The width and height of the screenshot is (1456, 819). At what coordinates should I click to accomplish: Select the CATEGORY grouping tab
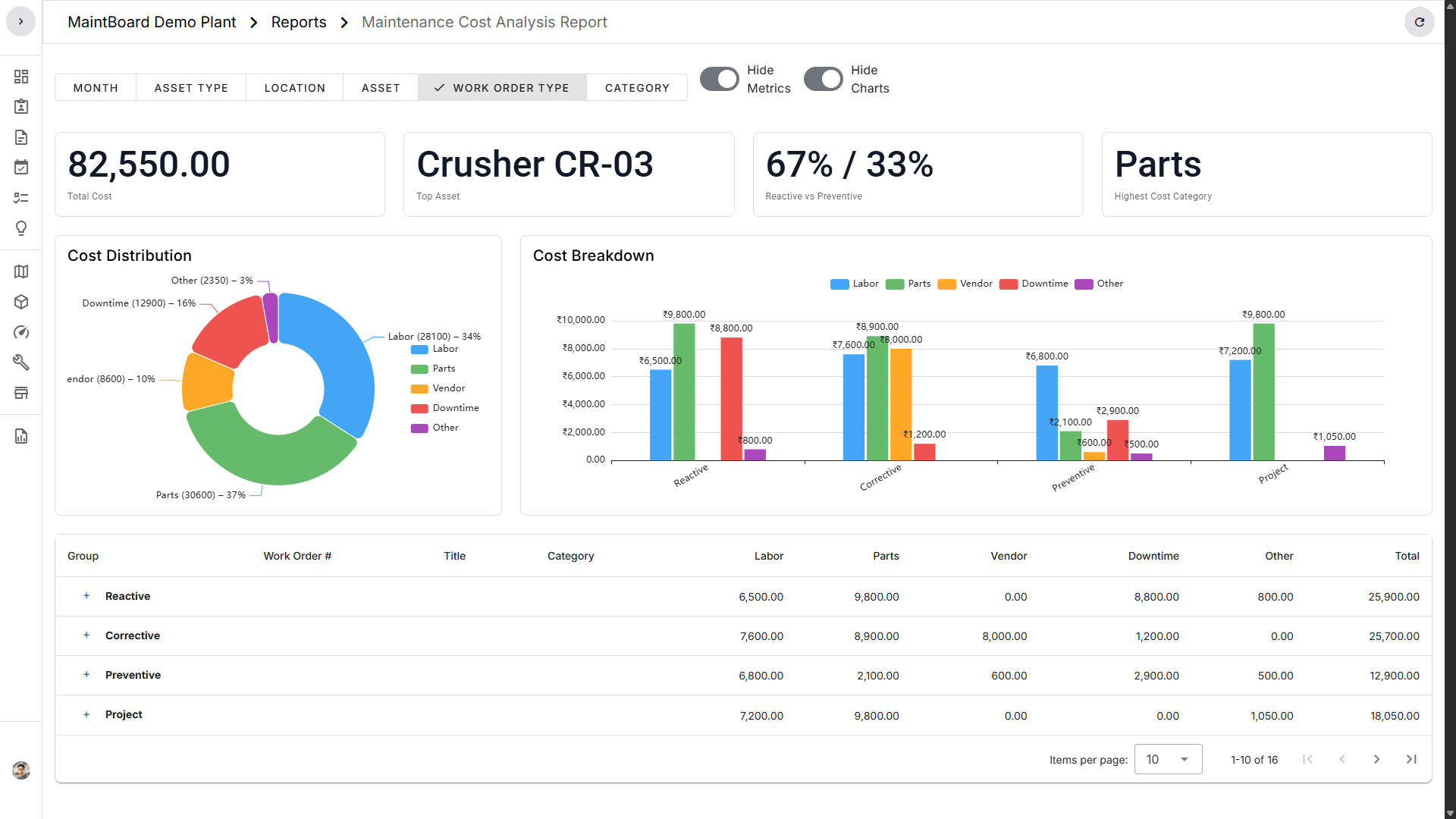[637, 87]
